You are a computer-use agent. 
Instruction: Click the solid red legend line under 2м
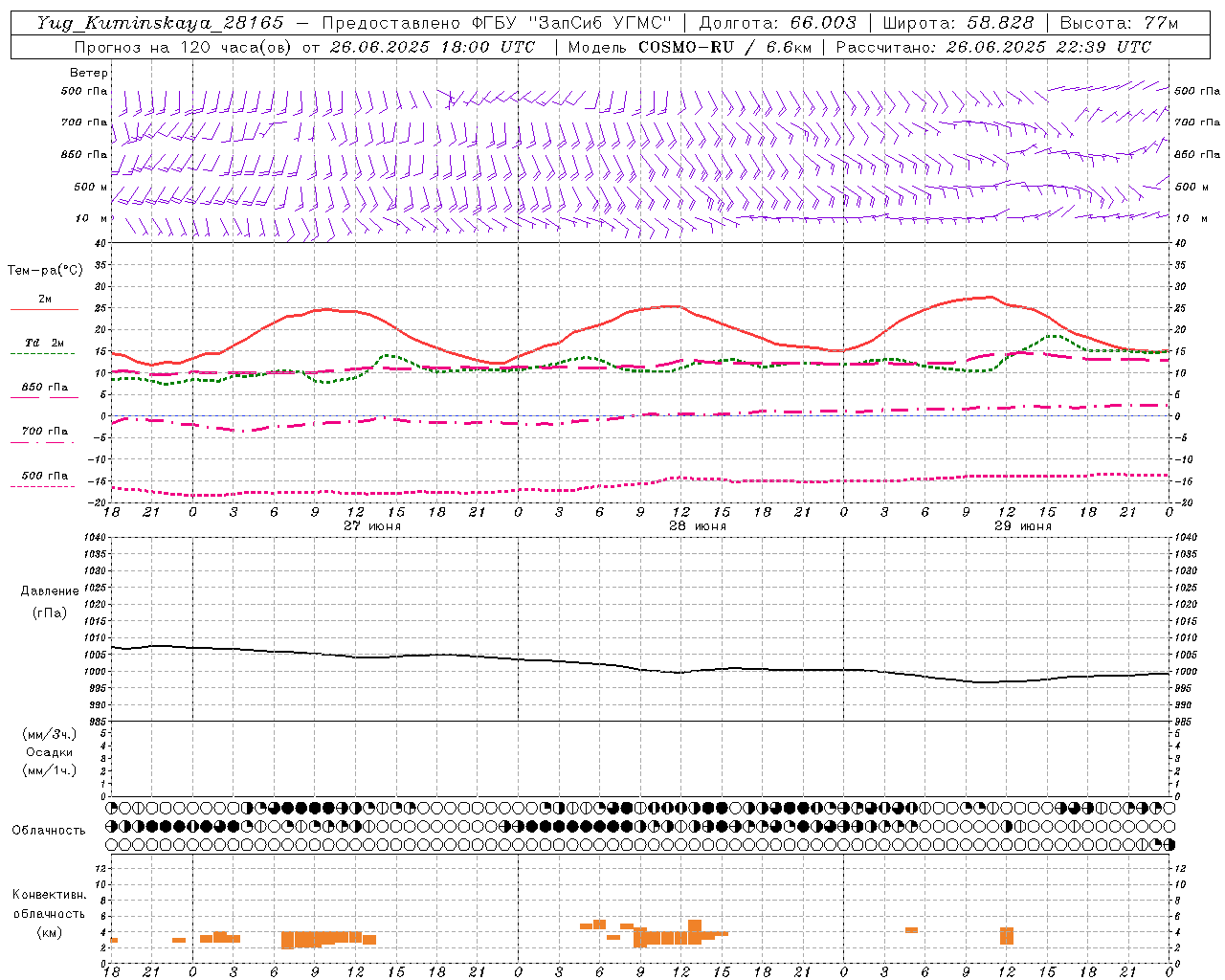click(44, 309)
